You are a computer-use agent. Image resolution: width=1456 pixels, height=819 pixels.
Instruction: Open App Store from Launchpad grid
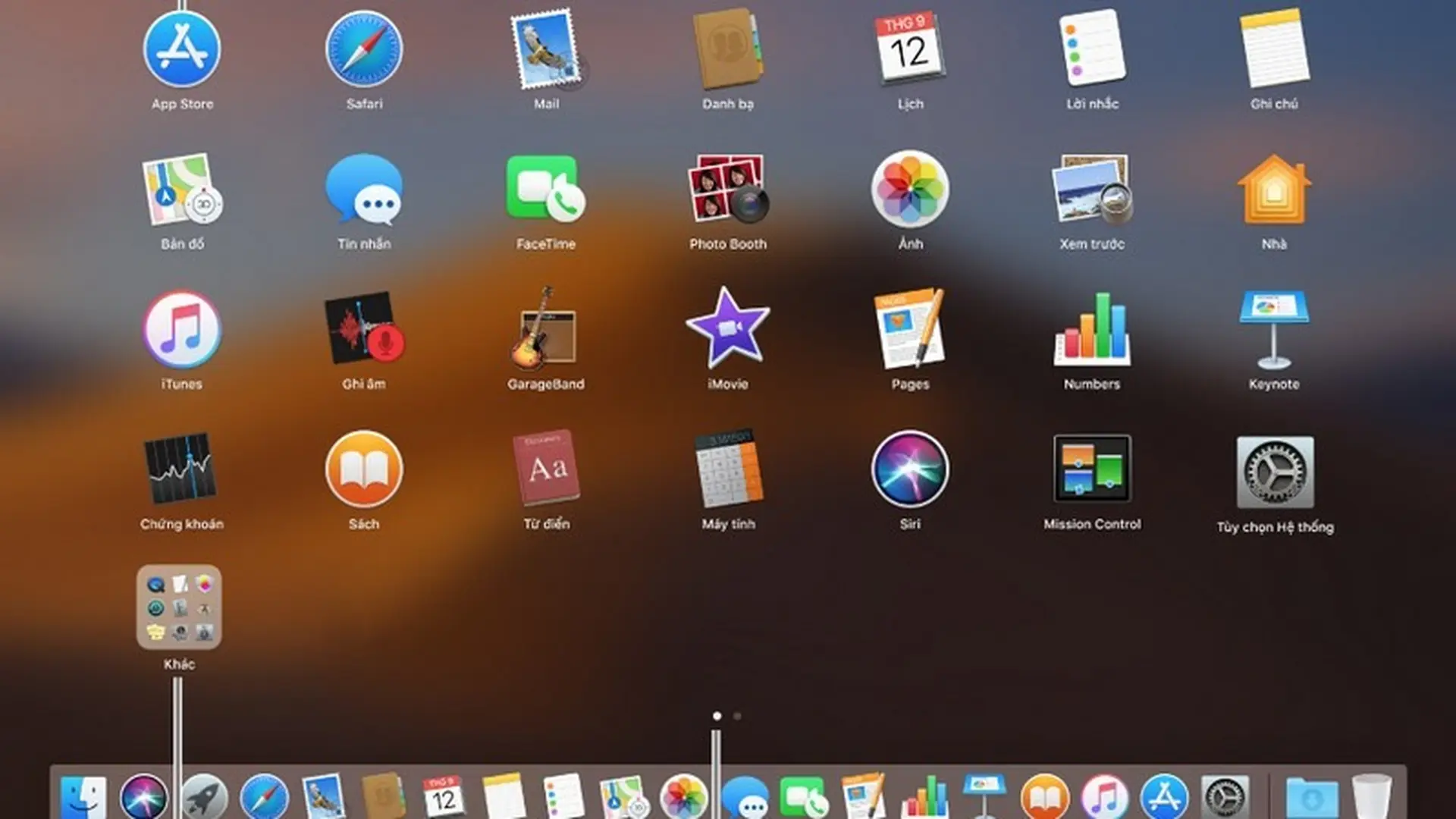(x=182, y=49)
